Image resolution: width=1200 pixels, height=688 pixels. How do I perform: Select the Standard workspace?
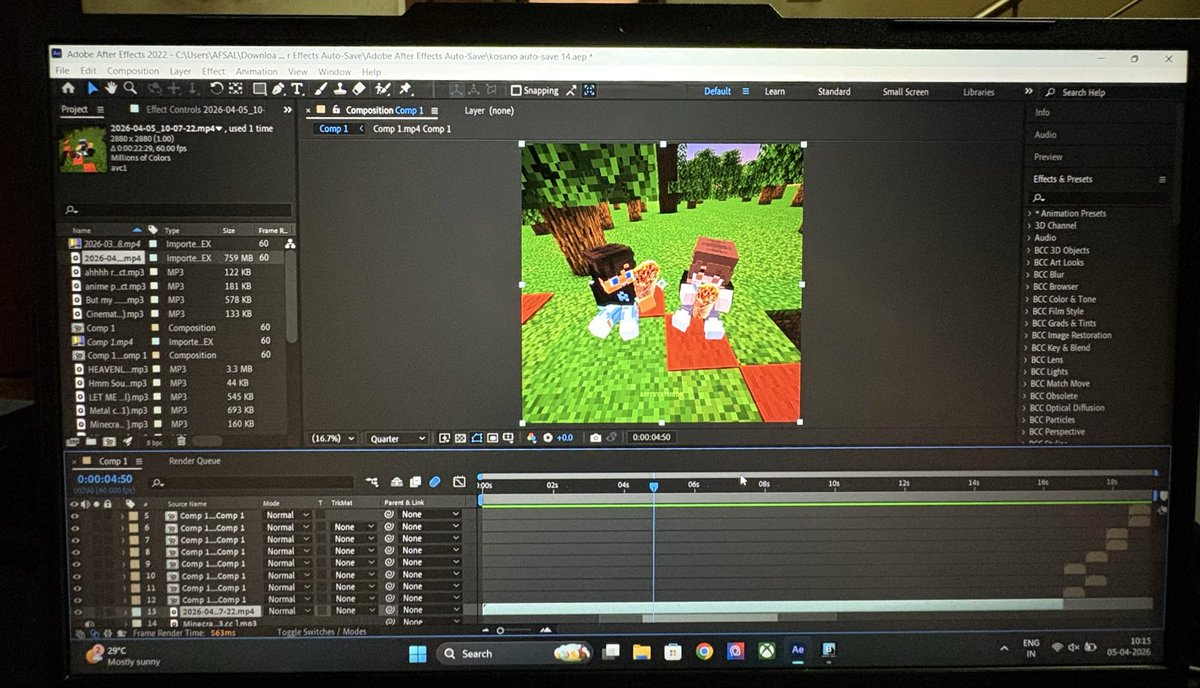pos(834,92)
